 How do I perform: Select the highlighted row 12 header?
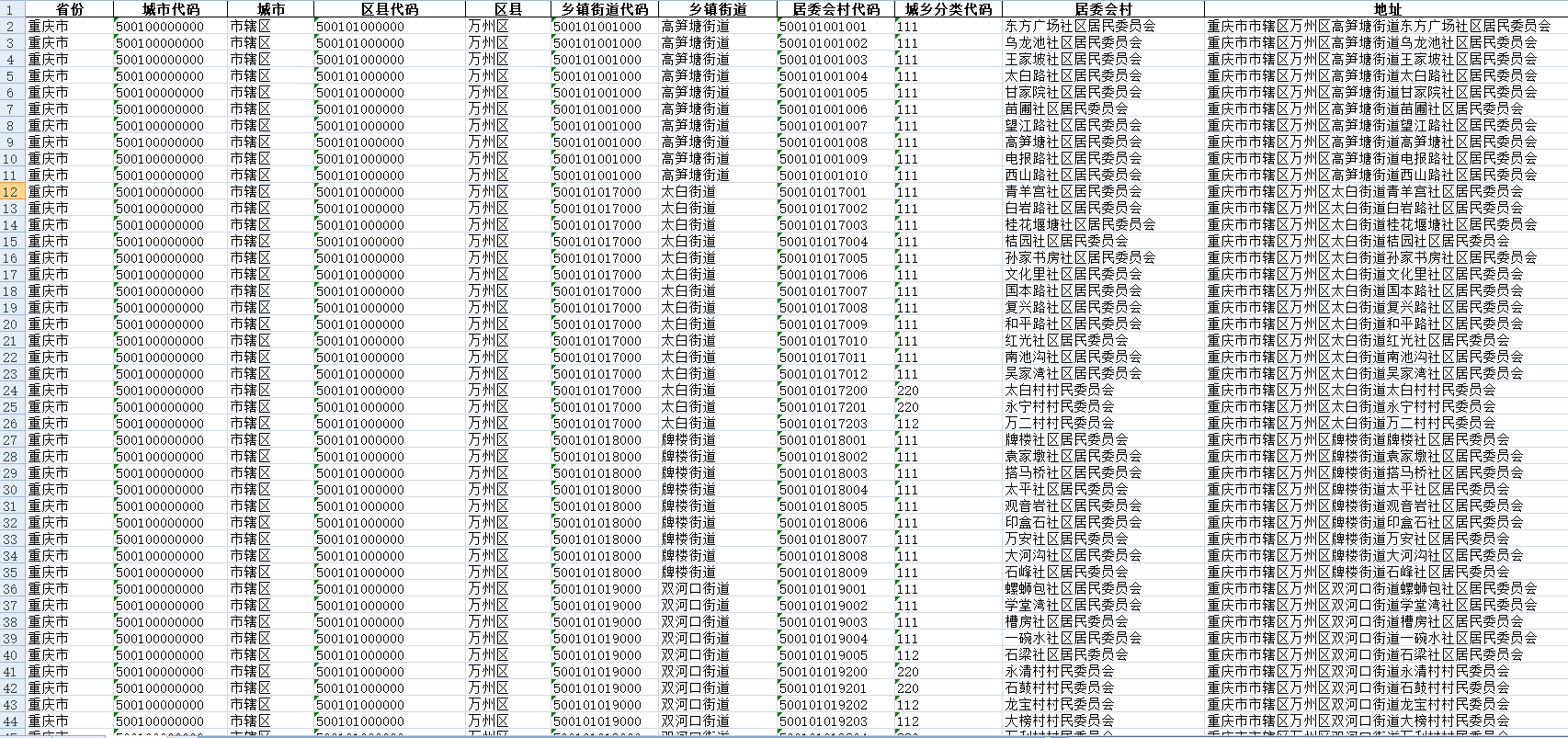point(11,192)
